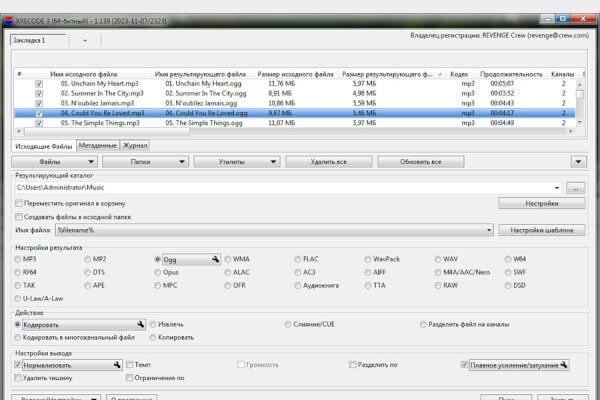Click the 11,76 МБ source size cell

click(x=281, y=83)
